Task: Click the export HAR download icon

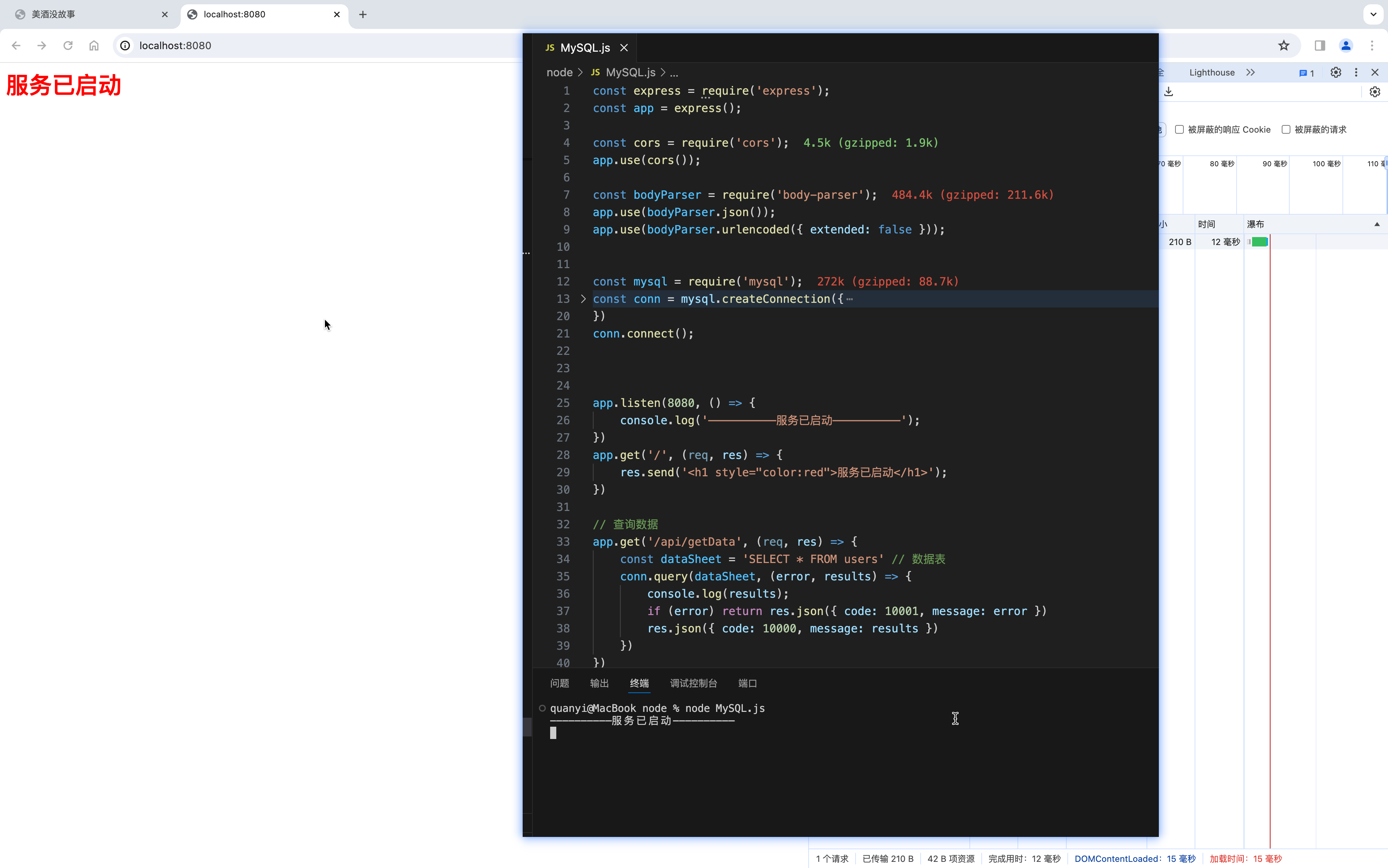Action: 1169,92
